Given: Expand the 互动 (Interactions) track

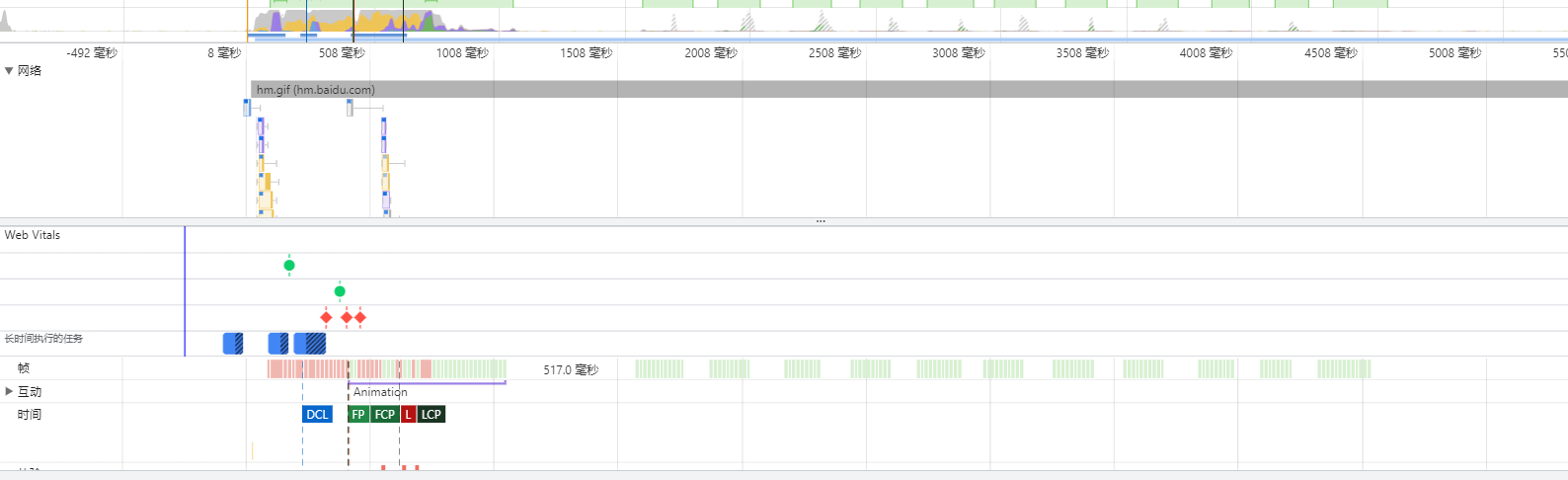Looking at the screenshot, I should pos(9,392).
